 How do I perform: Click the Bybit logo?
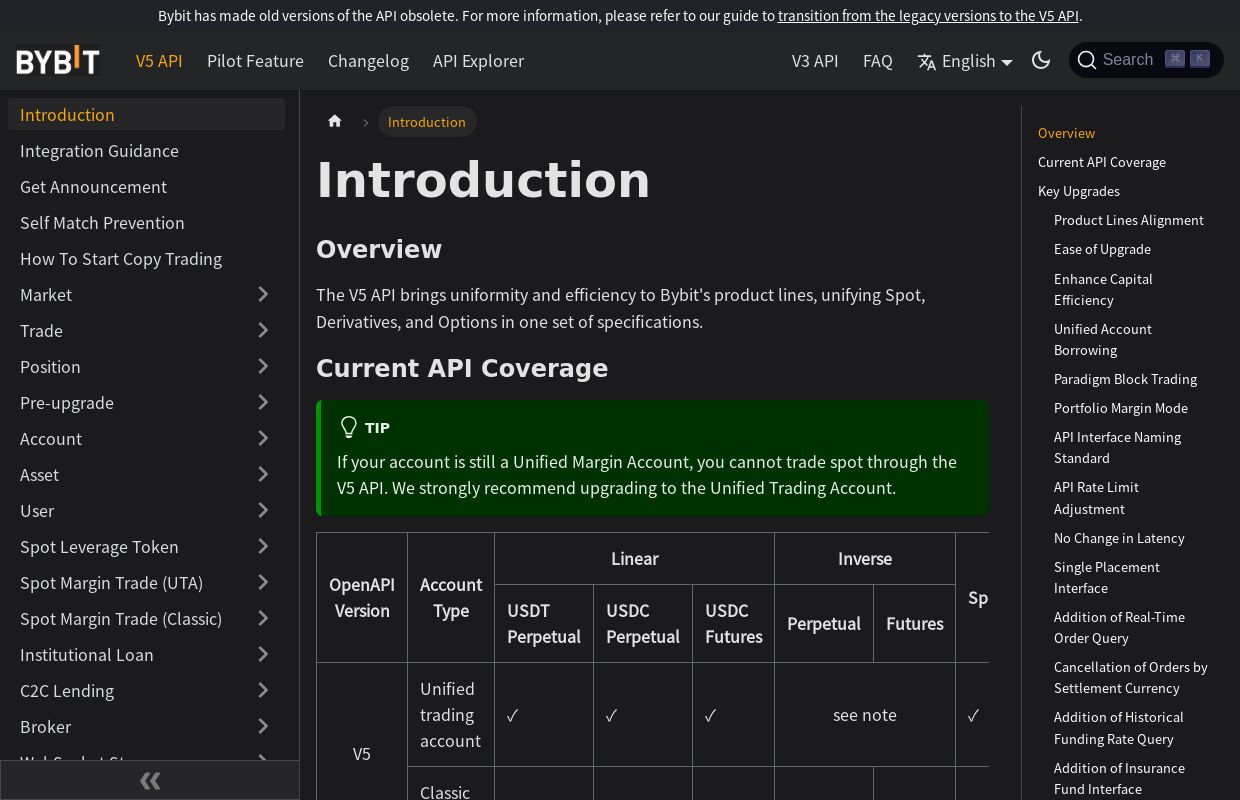click(58, 61)
